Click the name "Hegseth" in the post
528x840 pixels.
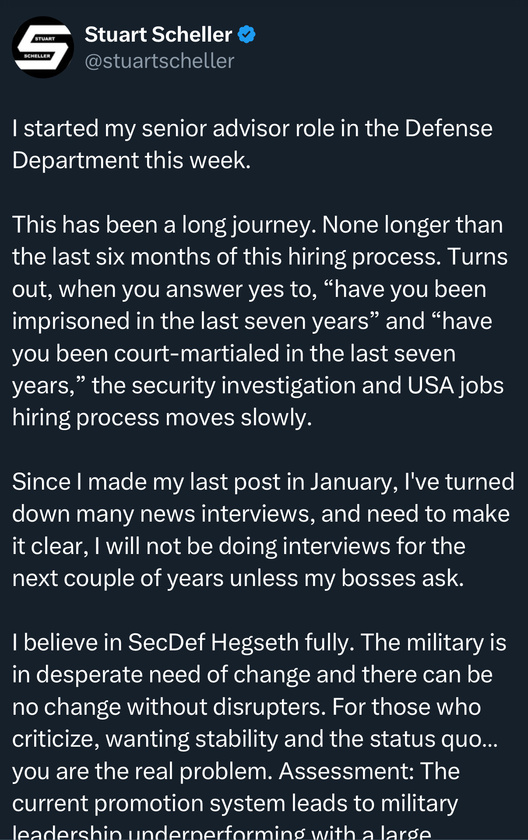point(254,642)
